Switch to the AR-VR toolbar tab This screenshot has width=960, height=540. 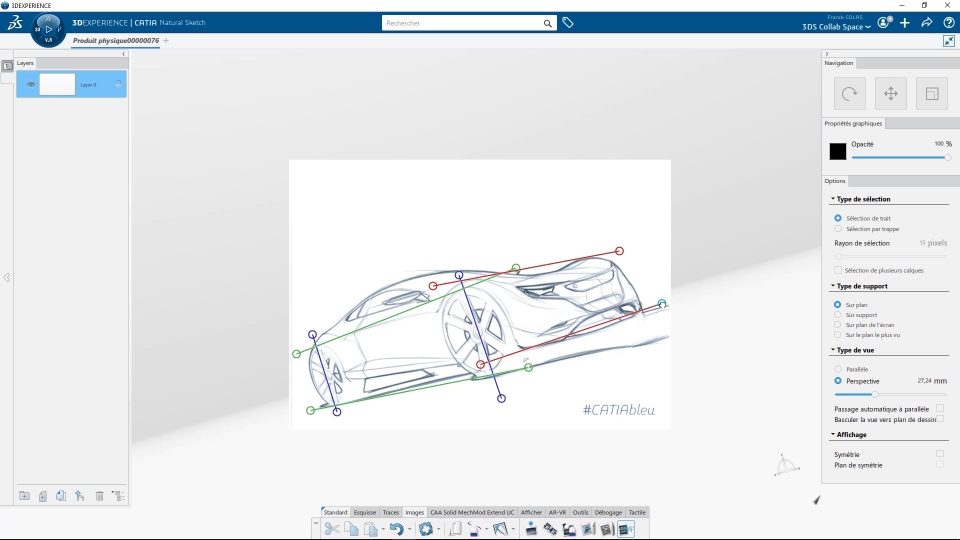[x=557, y=512]
